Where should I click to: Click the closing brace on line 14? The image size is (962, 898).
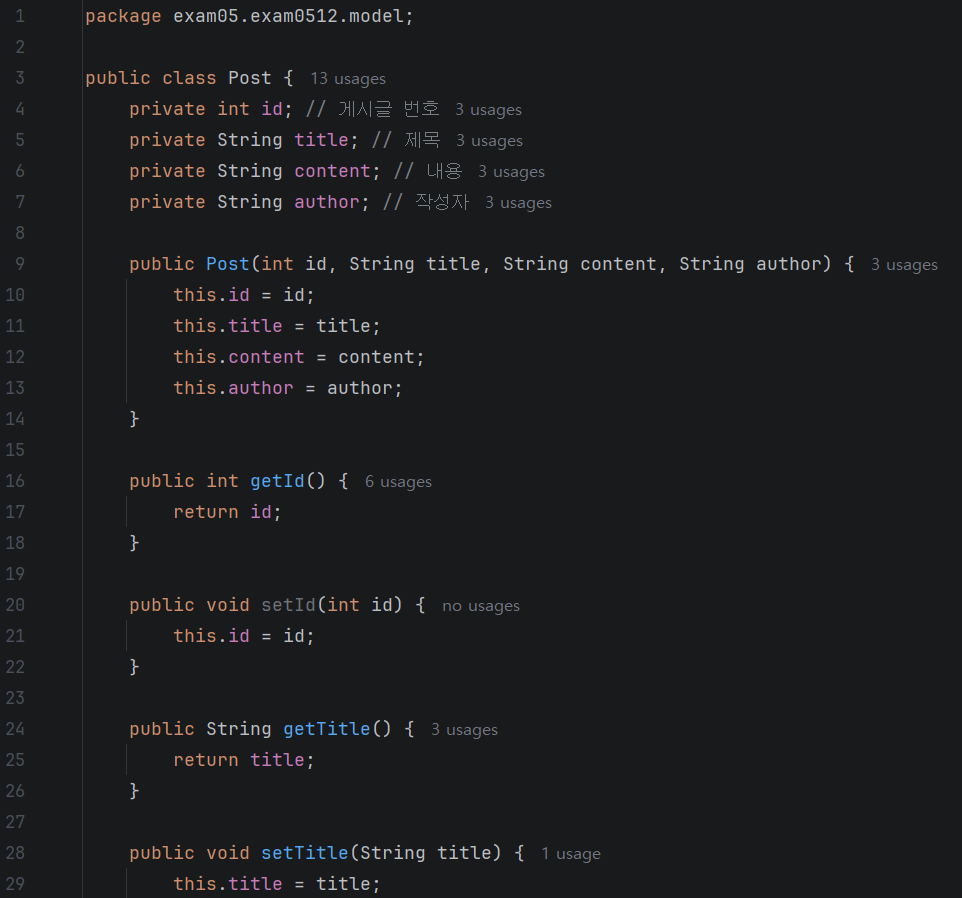[134, 419]
